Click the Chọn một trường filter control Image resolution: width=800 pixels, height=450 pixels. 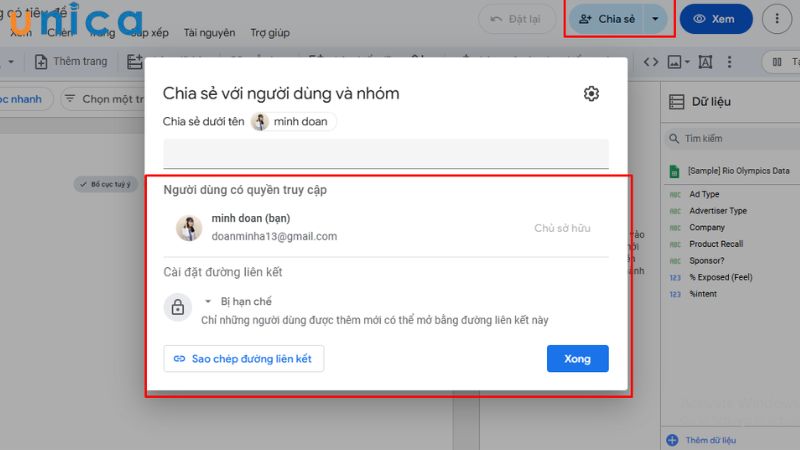[x=104, y=99]
